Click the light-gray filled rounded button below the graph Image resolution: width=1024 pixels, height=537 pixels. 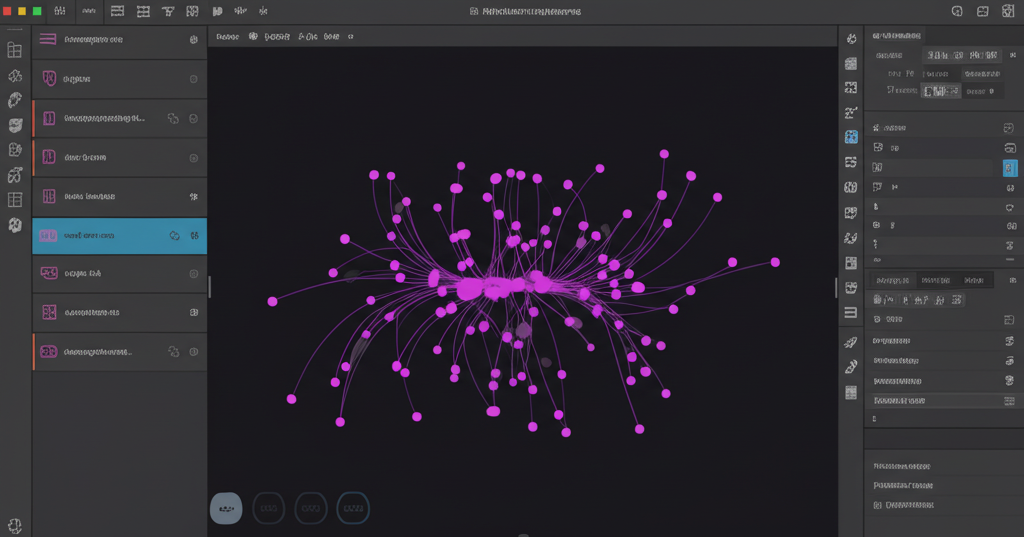pyautogui.click(x=226, y=508)
